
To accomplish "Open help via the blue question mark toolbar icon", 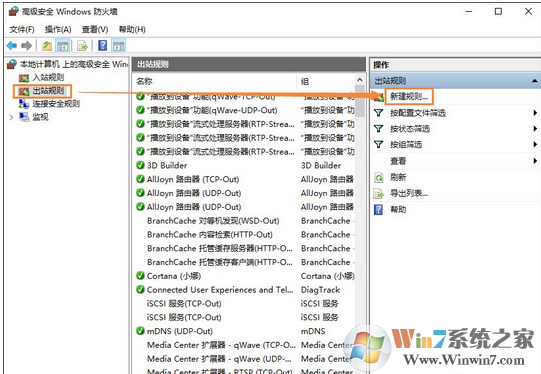I will tap(102, 45).
